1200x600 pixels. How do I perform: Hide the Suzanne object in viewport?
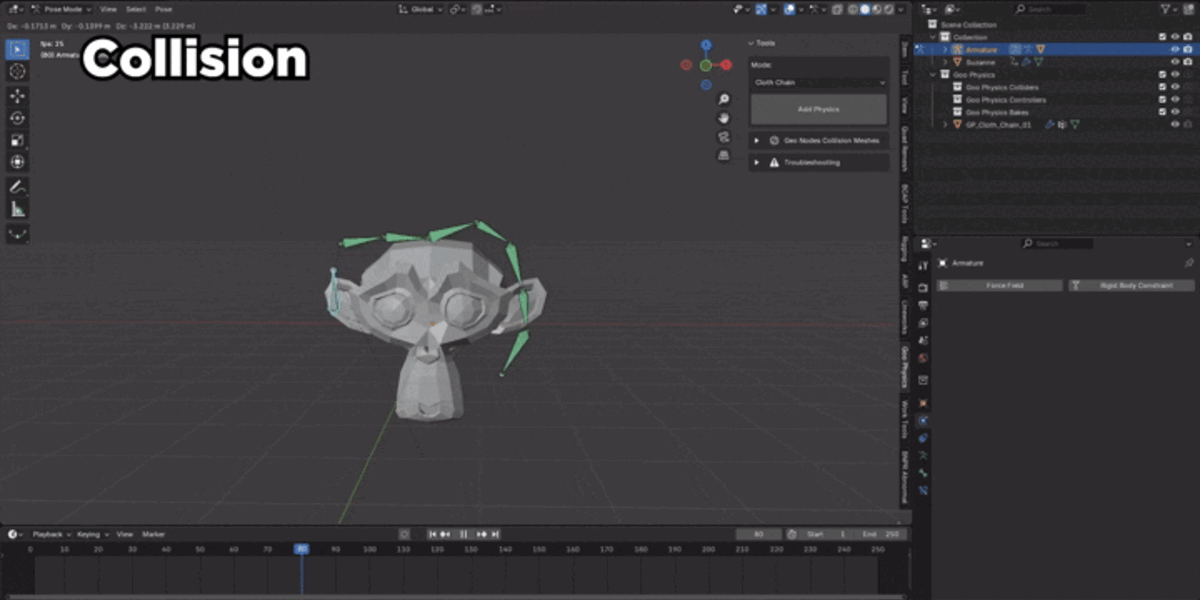pyautogui.click(x=1175, y=62)
